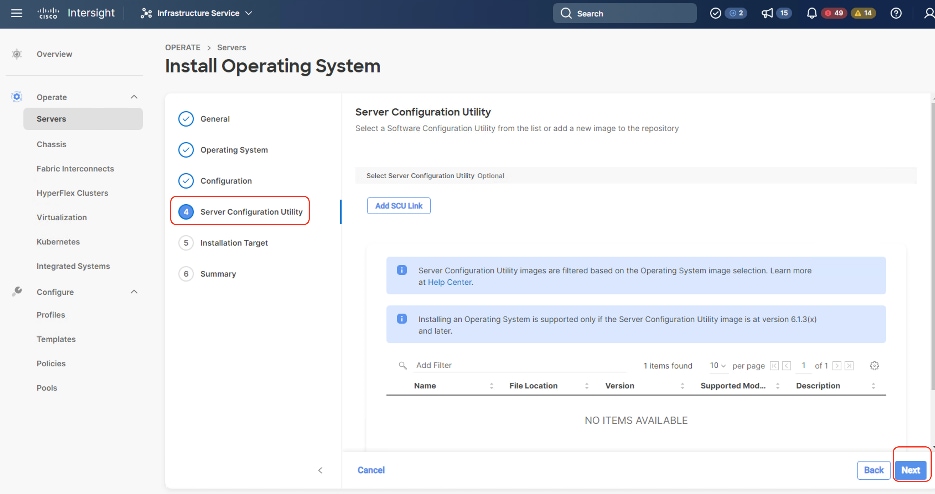This screenshot has height=494, width=935.
Task: Open Chassis in sidebar
Action: (x=51, y=144)
